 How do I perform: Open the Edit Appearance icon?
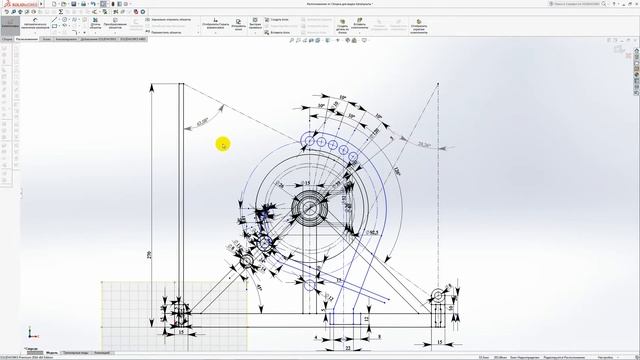click(x=348, y=40)
